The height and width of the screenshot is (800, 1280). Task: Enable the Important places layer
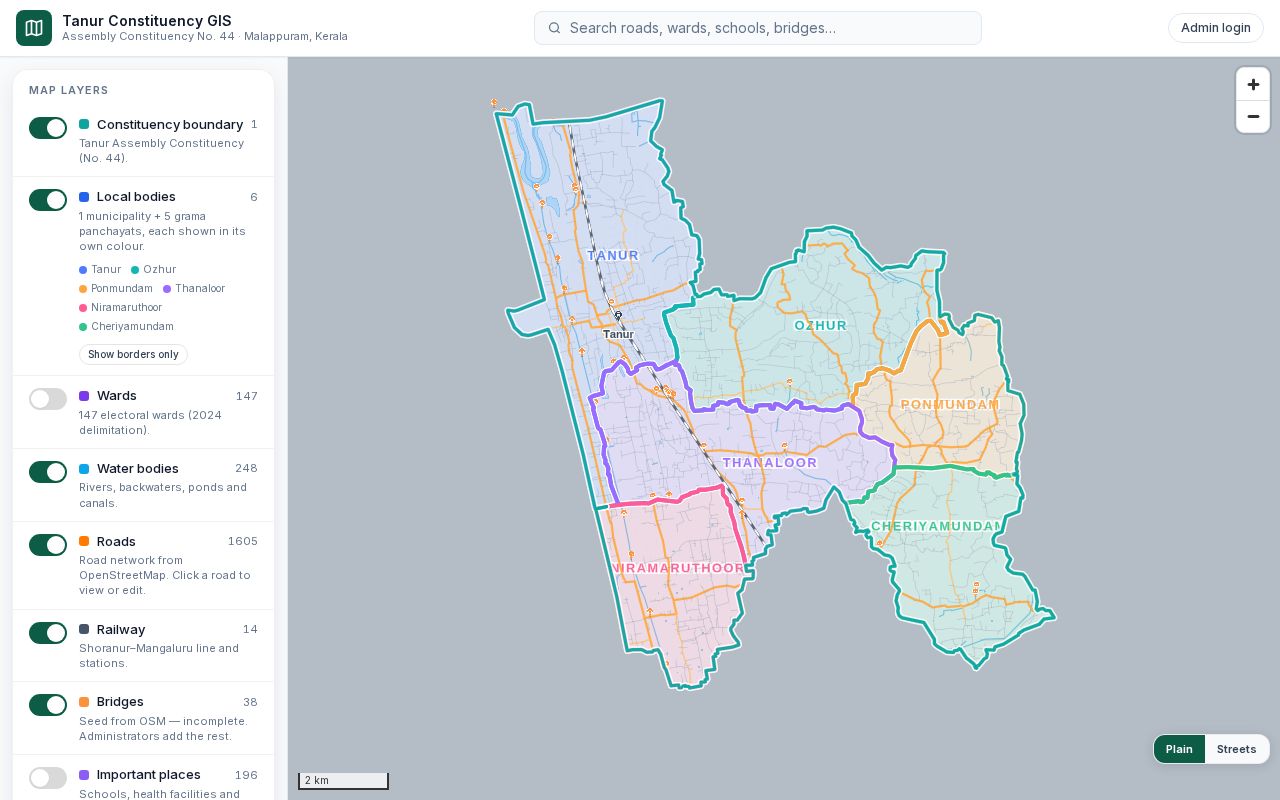pos(48,778)
